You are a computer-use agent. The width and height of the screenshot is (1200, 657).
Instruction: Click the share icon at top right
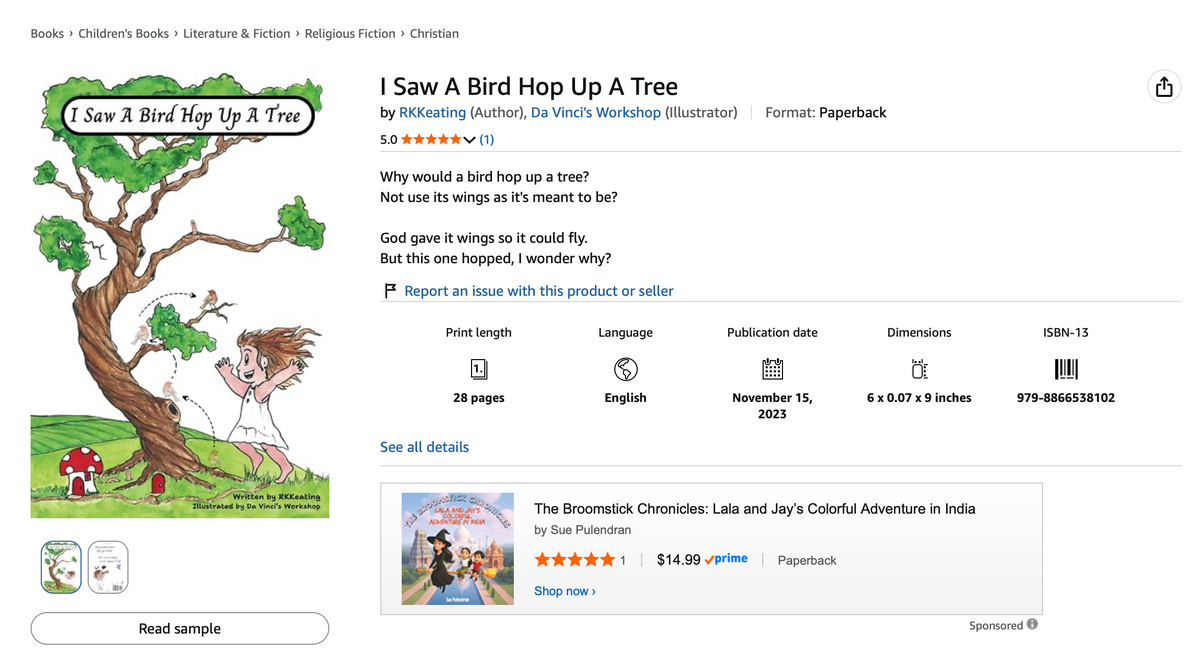click(1164, 87)
